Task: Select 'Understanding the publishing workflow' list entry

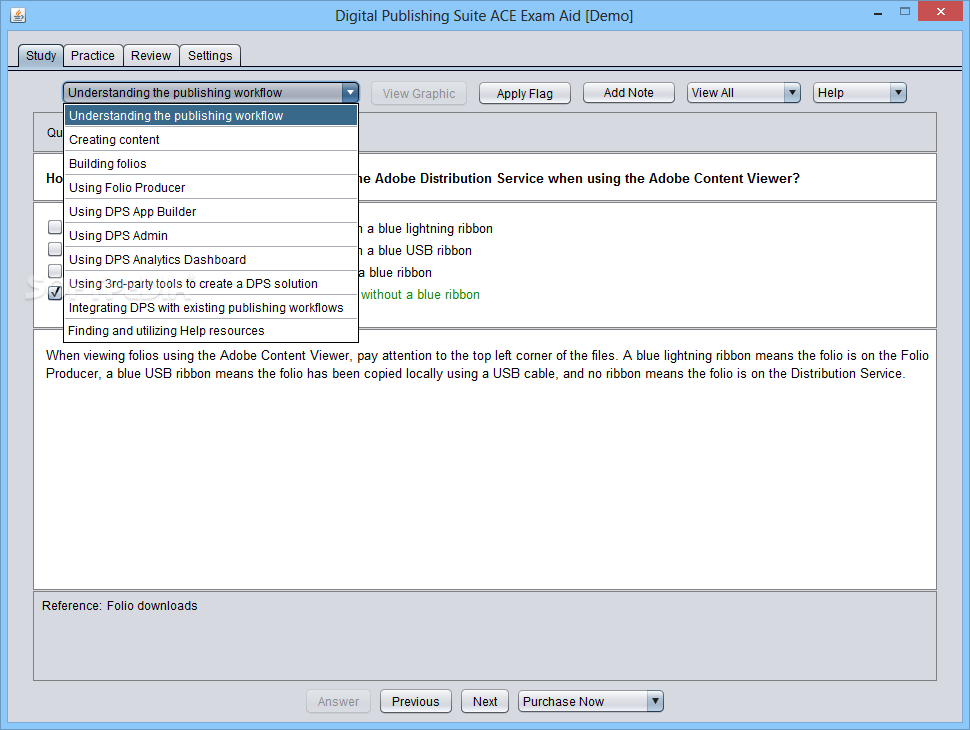Action: (x=211, y=116)
